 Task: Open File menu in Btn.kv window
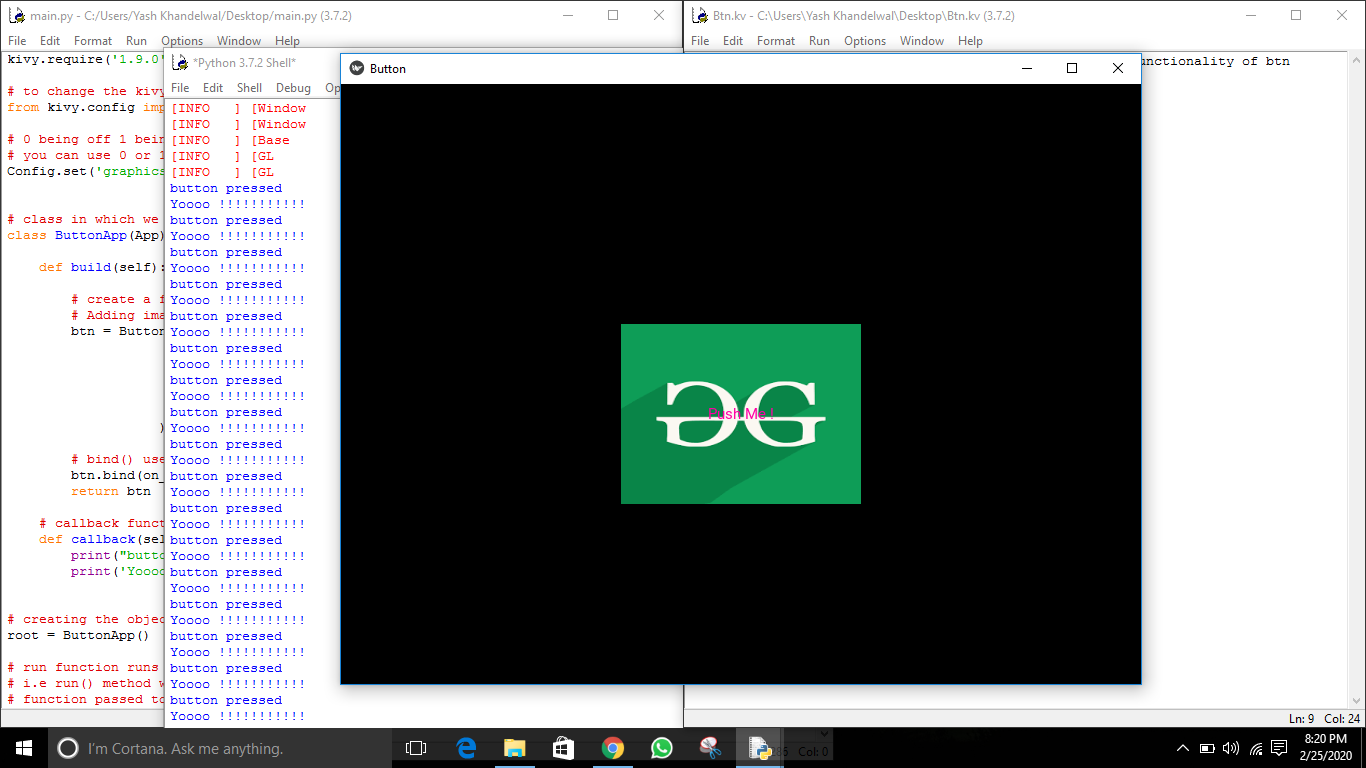coord(700,41)
